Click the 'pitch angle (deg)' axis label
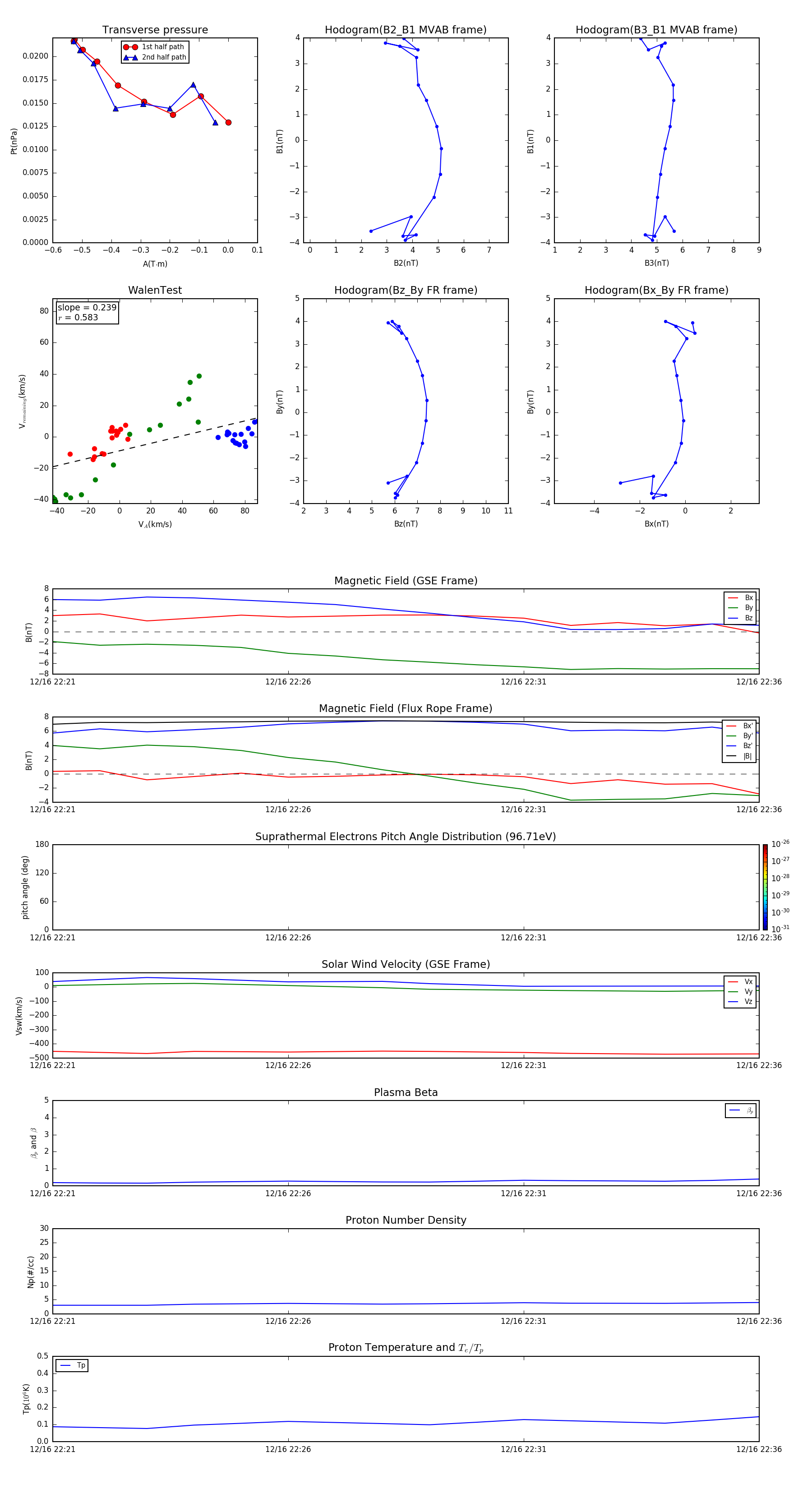812x1489 pixels. click(x=25, y=887)
